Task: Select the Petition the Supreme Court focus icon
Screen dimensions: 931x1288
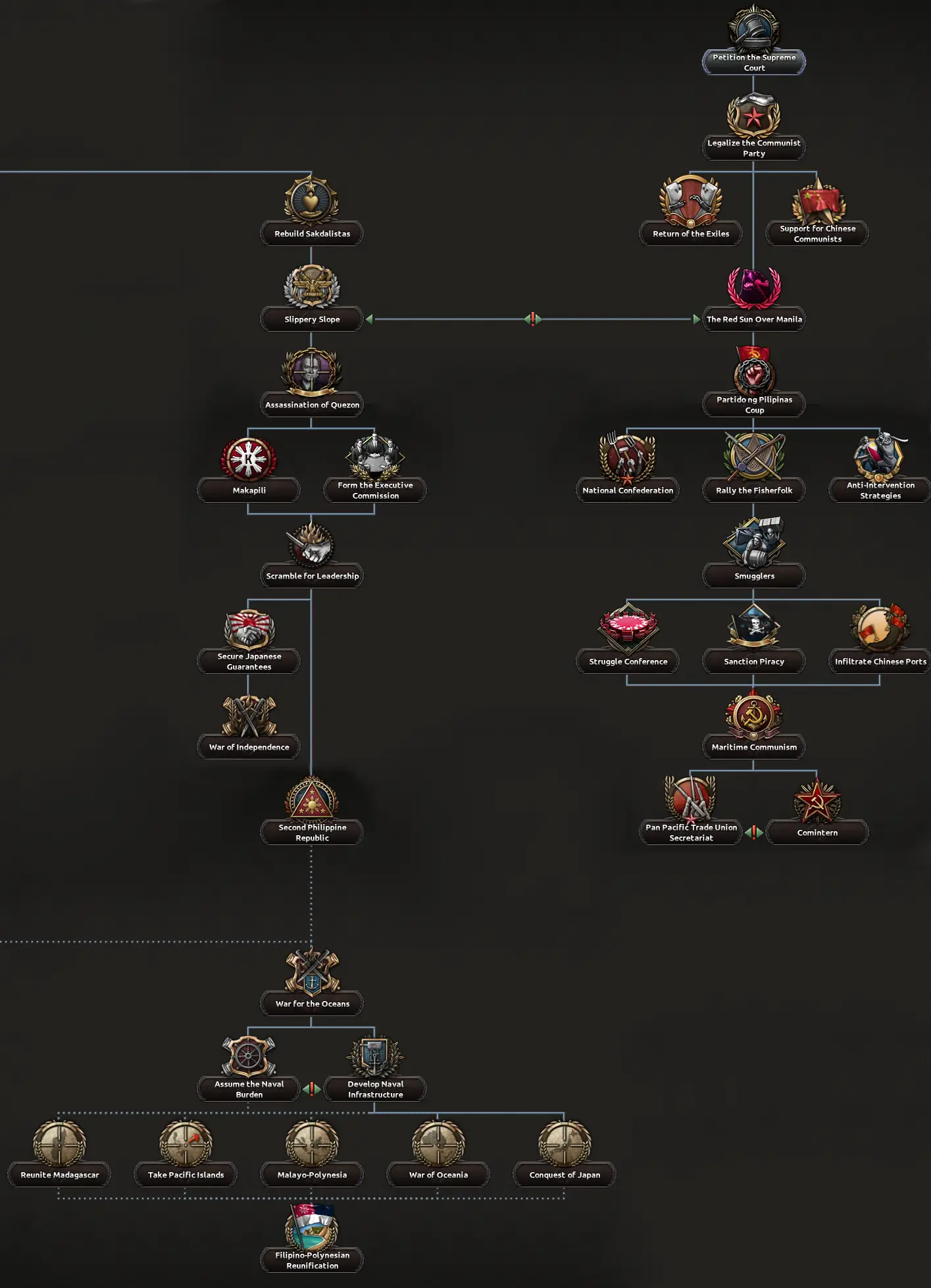Action: click(754, 28)
